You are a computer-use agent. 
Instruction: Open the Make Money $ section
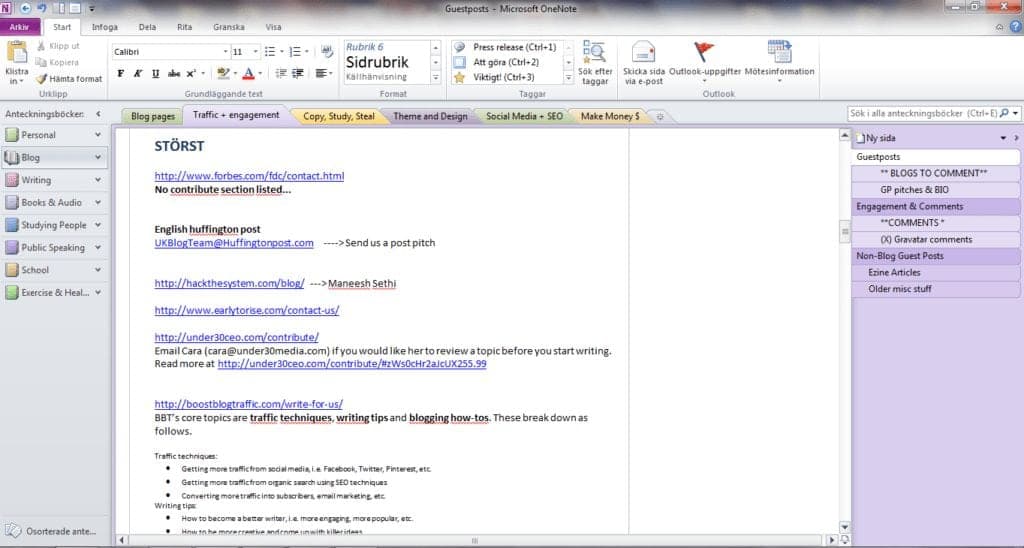point(610,116)
